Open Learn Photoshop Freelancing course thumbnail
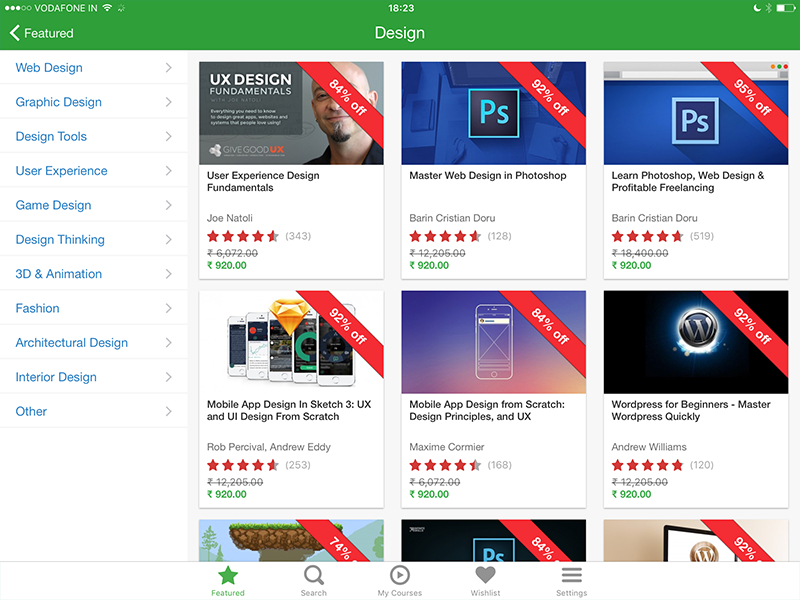800x600 pixels. [696, 113]
